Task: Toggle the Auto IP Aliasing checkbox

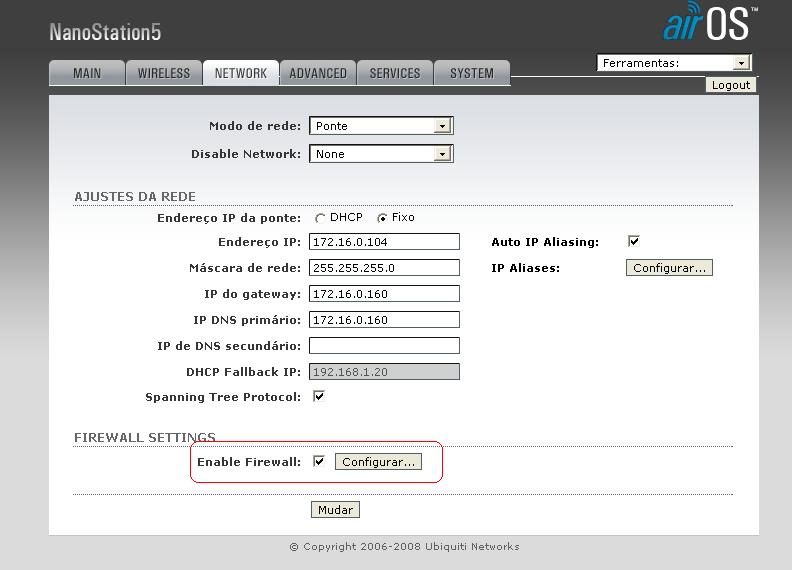Action: tap(633, 241)
